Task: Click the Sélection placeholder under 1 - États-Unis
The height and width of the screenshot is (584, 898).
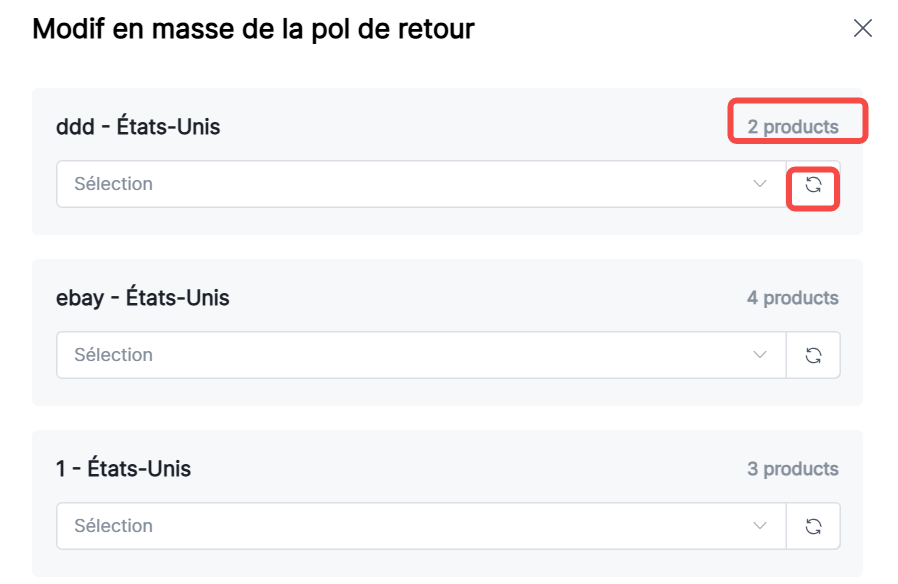Action: click(113, 526)
